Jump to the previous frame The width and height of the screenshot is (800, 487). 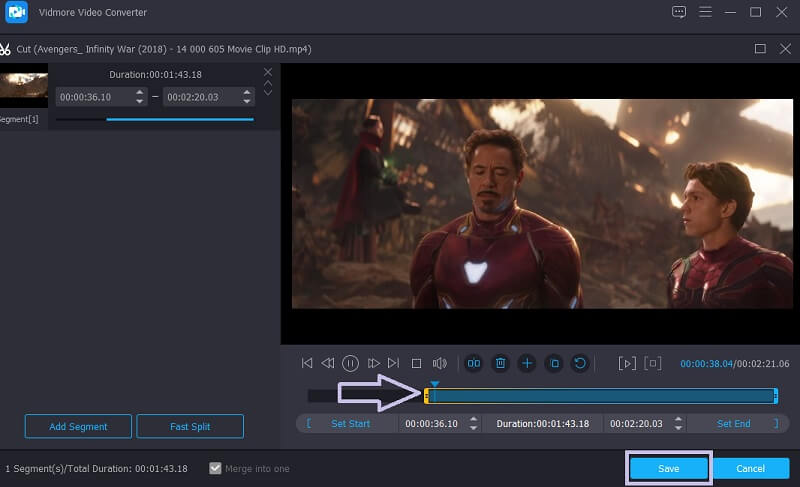328,363
